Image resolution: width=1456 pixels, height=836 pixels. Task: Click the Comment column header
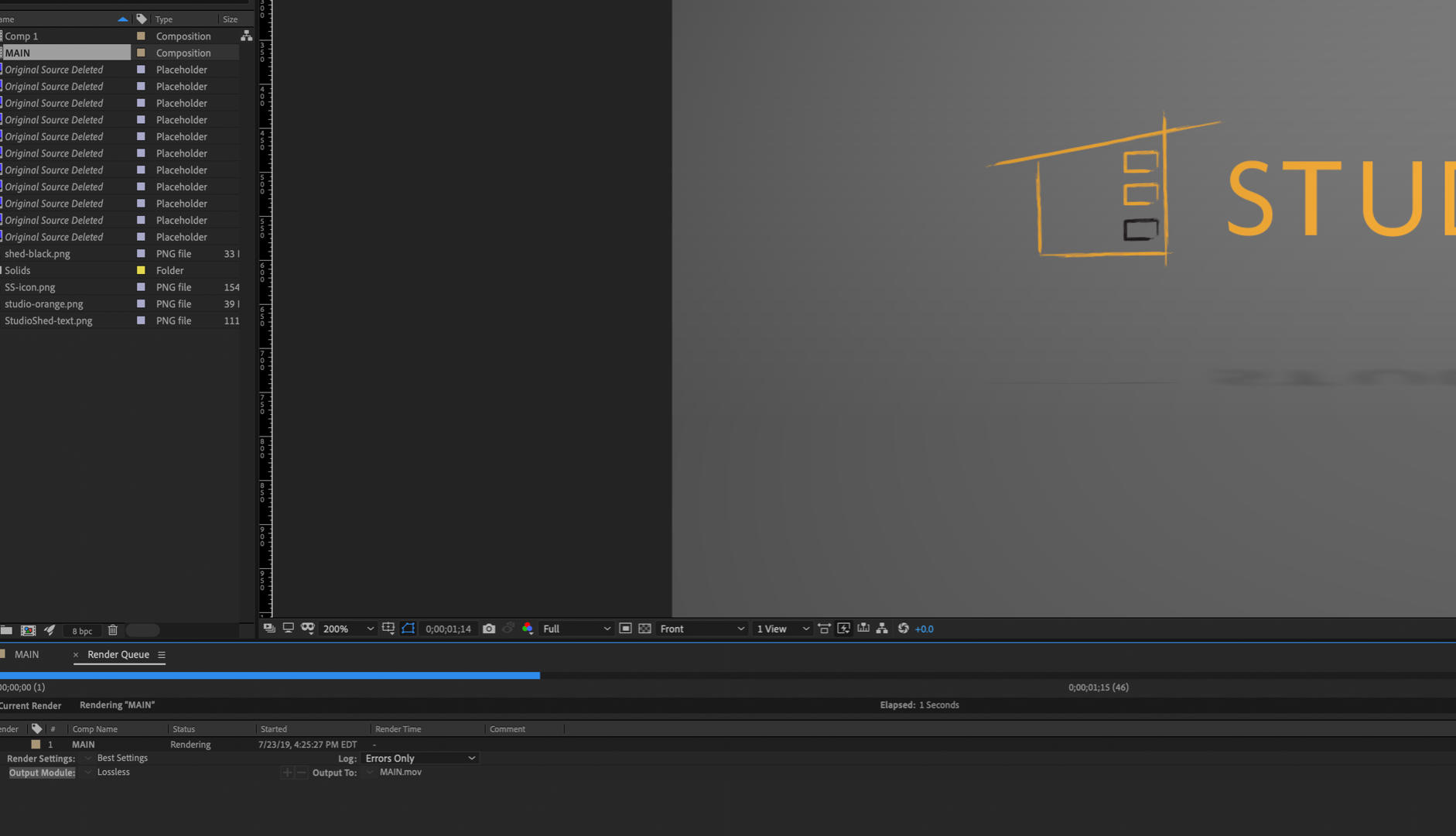tap(508, 729)
